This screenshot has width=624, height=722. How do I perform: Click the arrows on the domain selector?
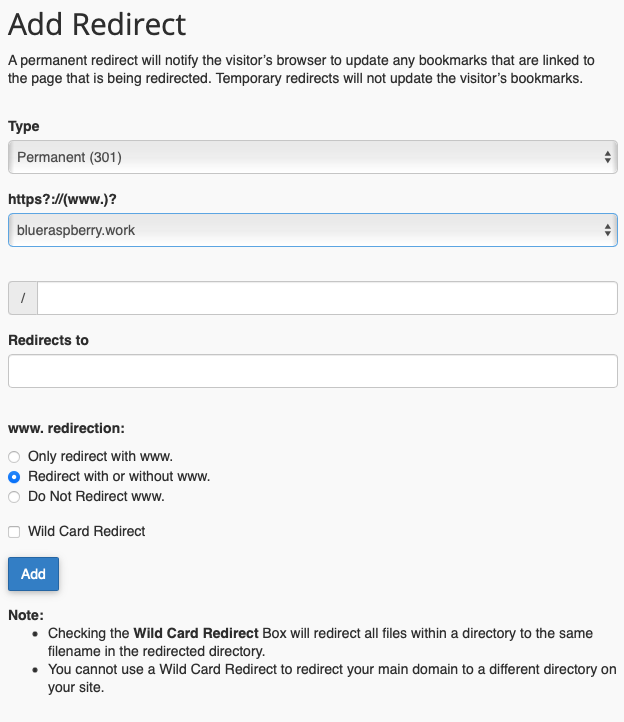coord(608,230)
